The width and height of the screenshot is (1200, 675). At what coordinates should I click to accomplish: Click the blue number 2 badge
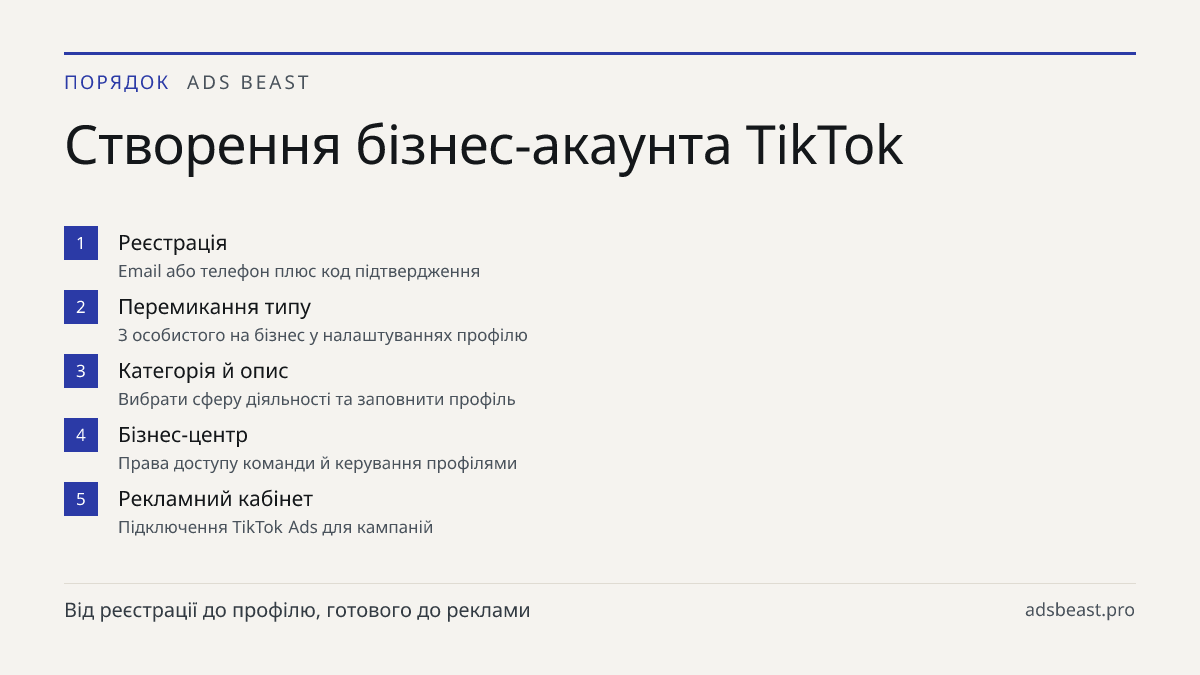coord(81,307)
